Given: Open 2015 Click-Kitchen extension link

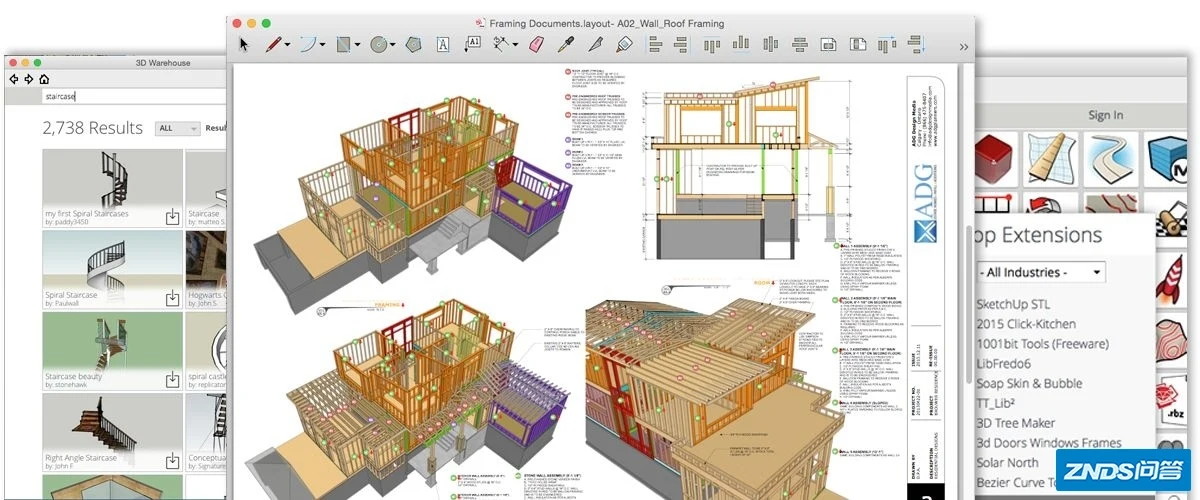Looking at the screenshot, I should [x=1026, y=324].
